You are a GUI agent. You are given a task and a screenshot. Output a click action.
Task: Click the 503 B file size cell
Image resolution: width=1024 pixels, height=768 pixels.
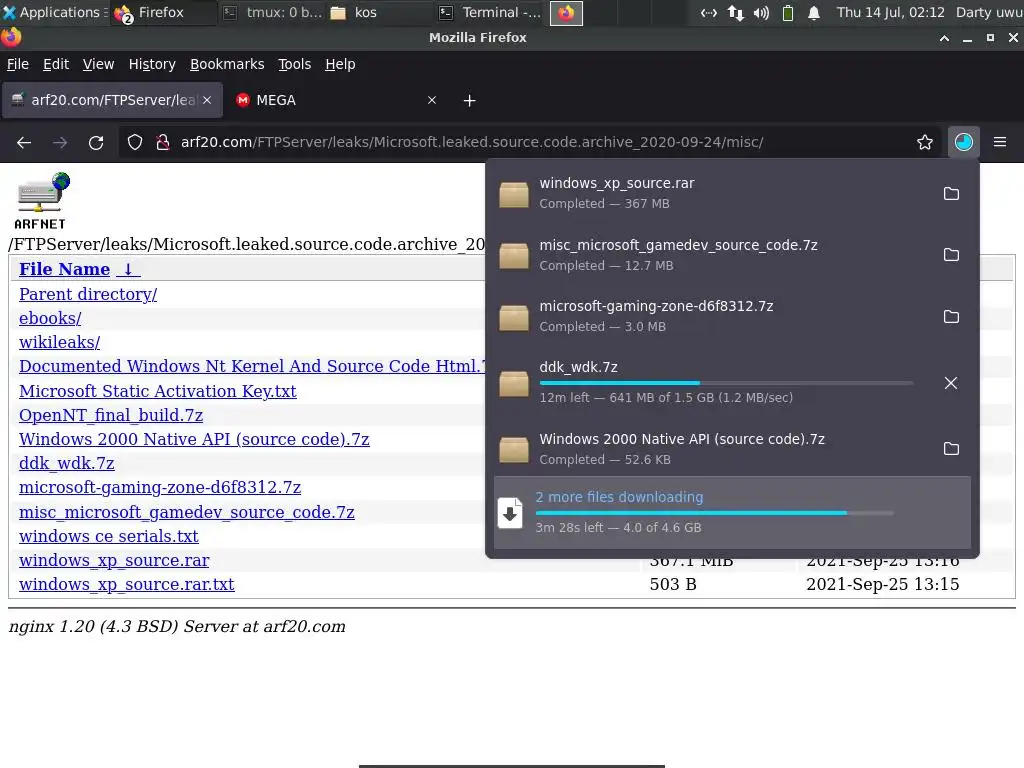(673, 584)
